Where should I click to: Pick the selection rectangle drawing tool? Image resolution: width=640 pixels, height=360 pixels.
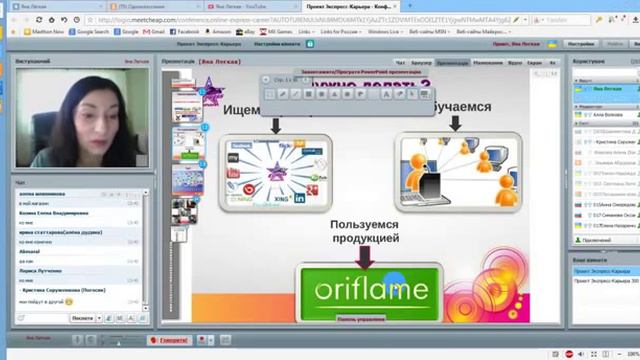269,94
